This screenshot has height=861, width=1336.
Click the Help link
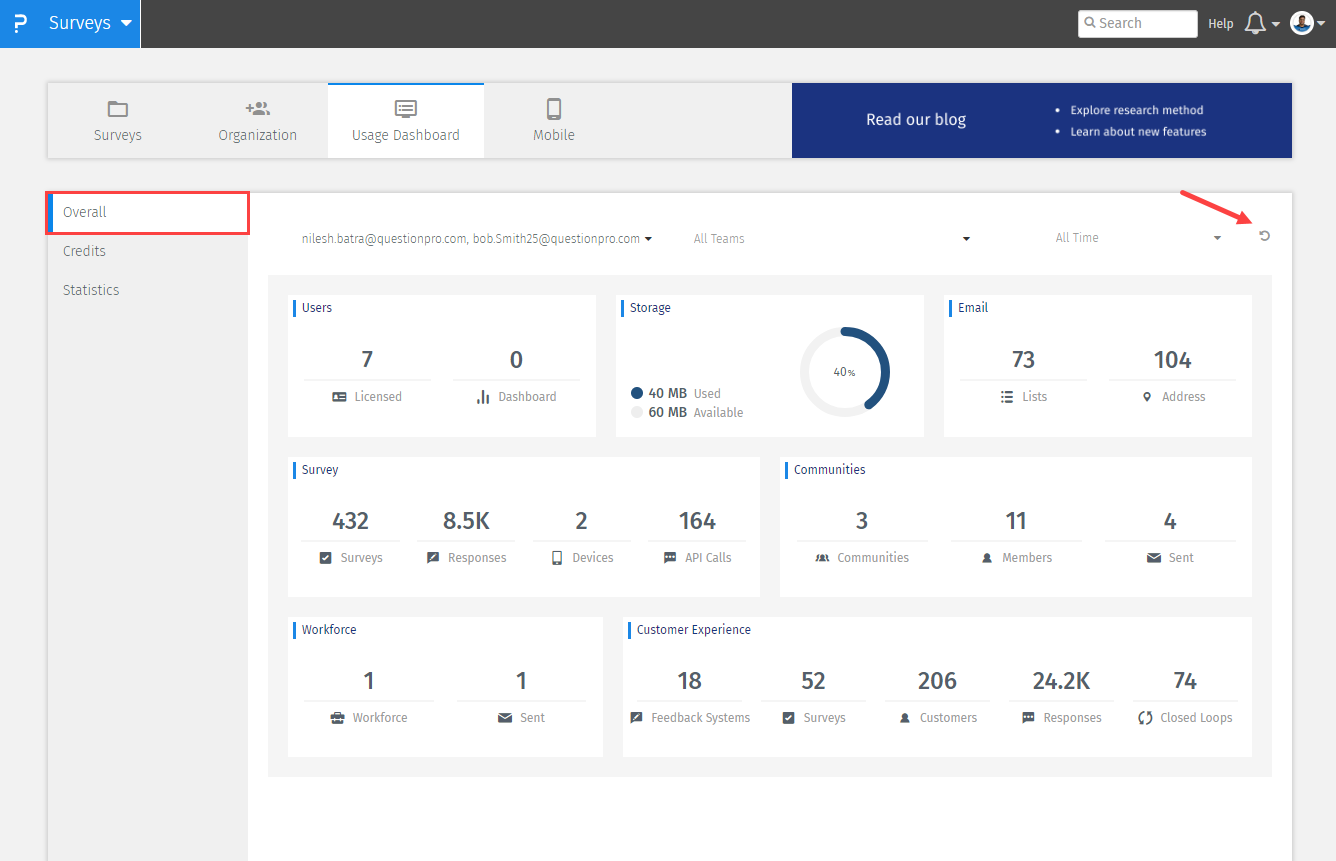click(x=1220, y=23)
